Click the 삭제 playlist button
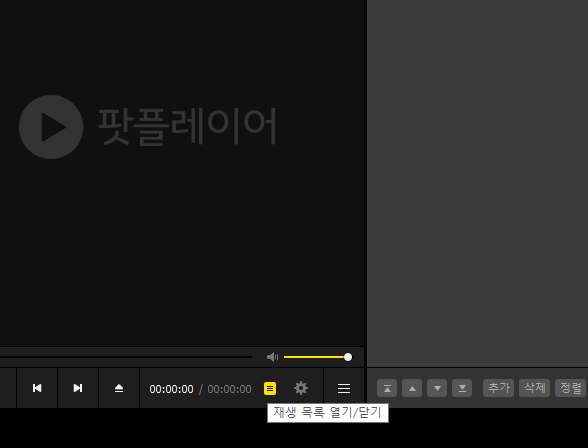Screen dimensions: 588x448 [x=534, y=388]
